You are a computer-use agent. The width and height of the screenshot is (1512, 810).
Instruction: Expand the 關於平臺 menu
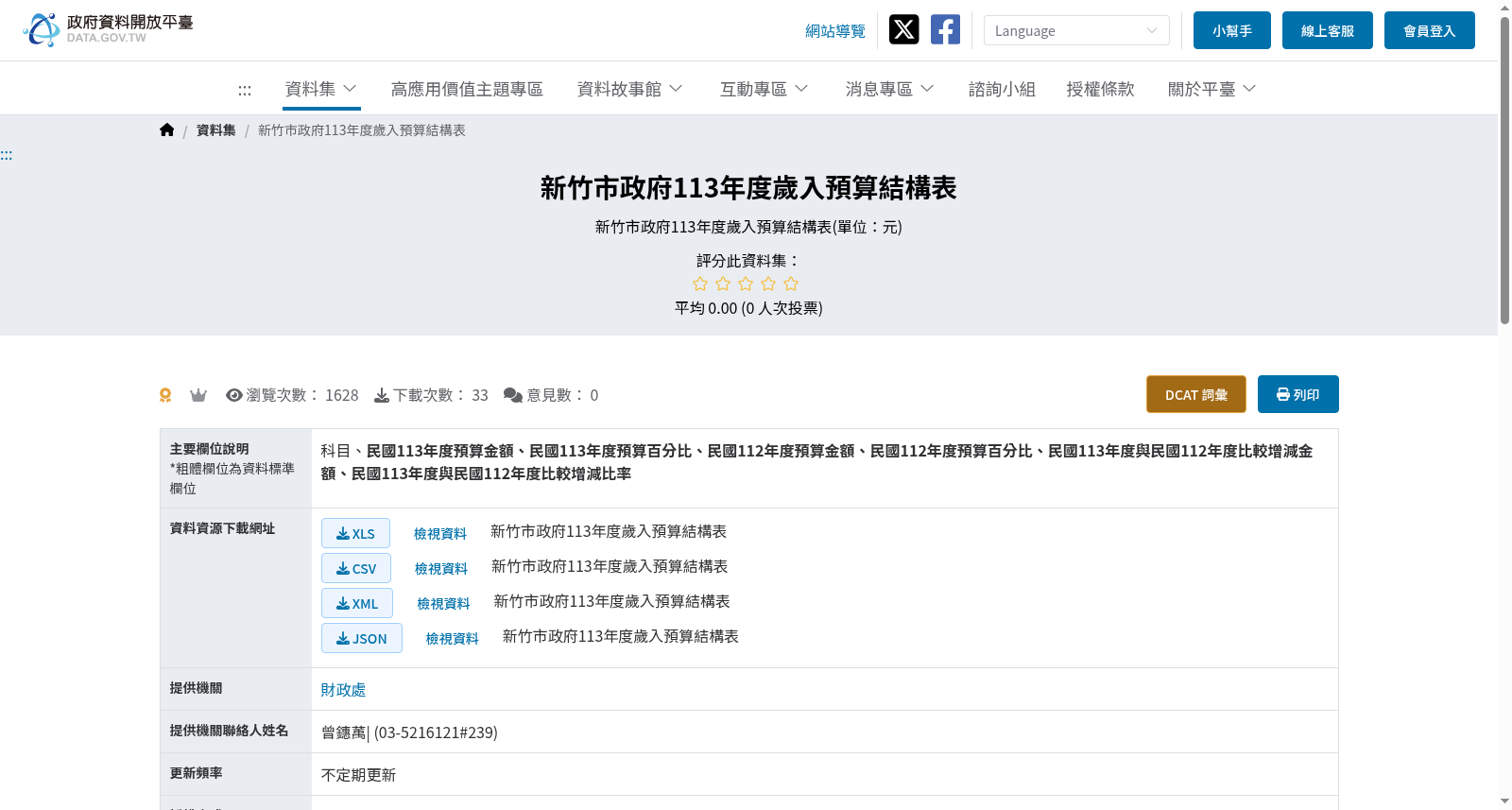(x=1211, y=89)
